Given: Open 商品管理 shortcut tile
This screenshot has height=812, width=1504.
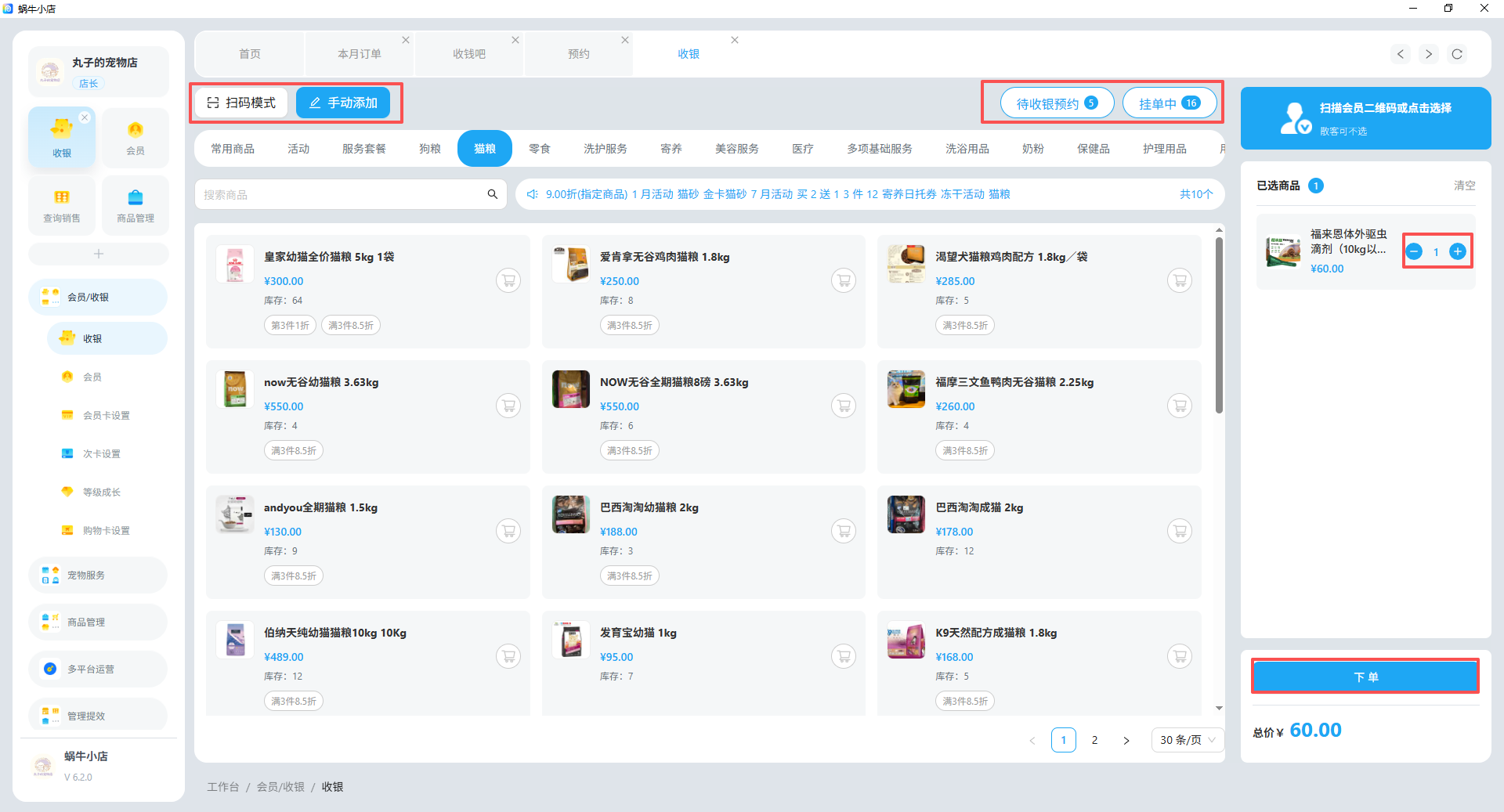Looking at the screenshot, I should (136, 205).
